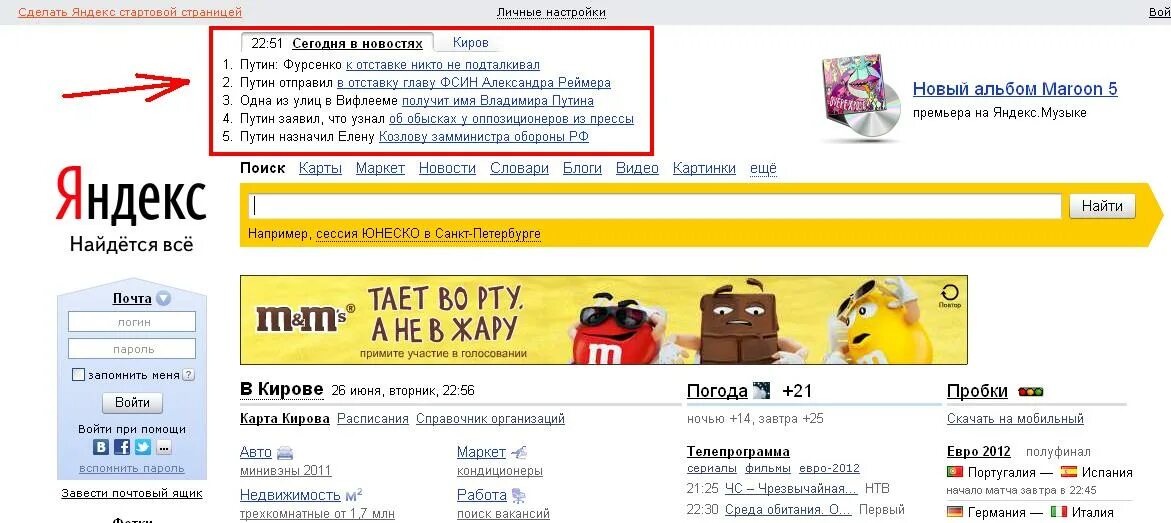1171x523 pixels.
Task: Select the Поиск search tab
Action: [x=263, y=168]
